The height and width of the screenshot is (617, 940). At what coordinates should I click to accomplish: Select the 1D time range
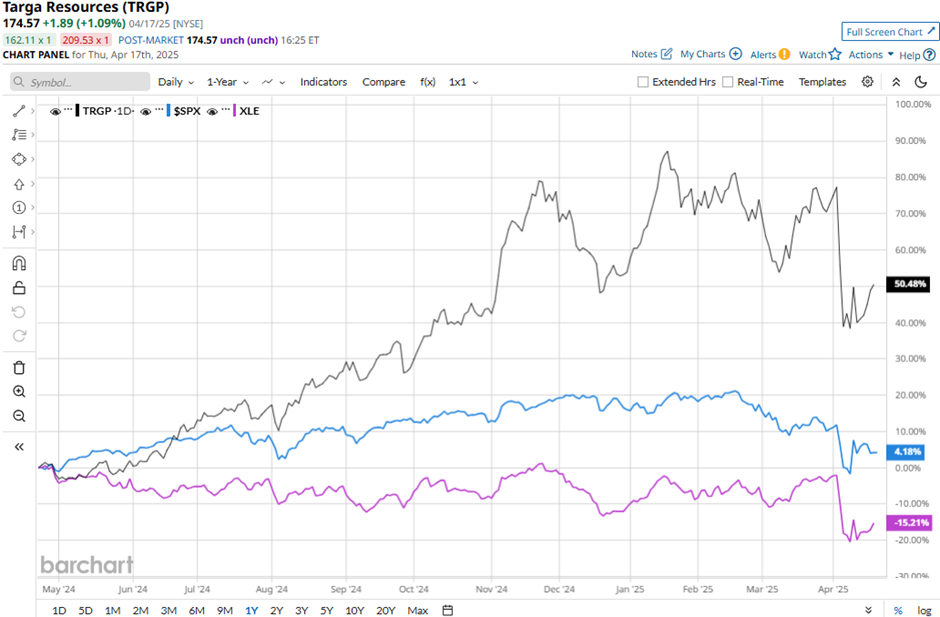59,610
